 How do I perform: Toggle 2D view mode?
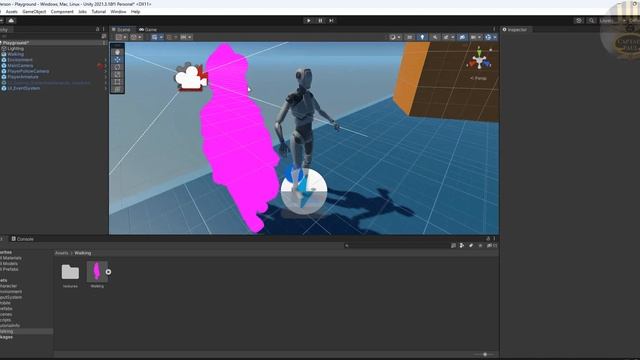click(409, 37)
